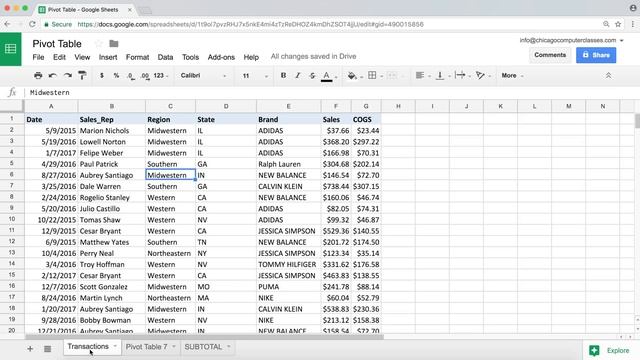640x360 pixels.
Task: Select column C header
Action: (x=170, y=106)
